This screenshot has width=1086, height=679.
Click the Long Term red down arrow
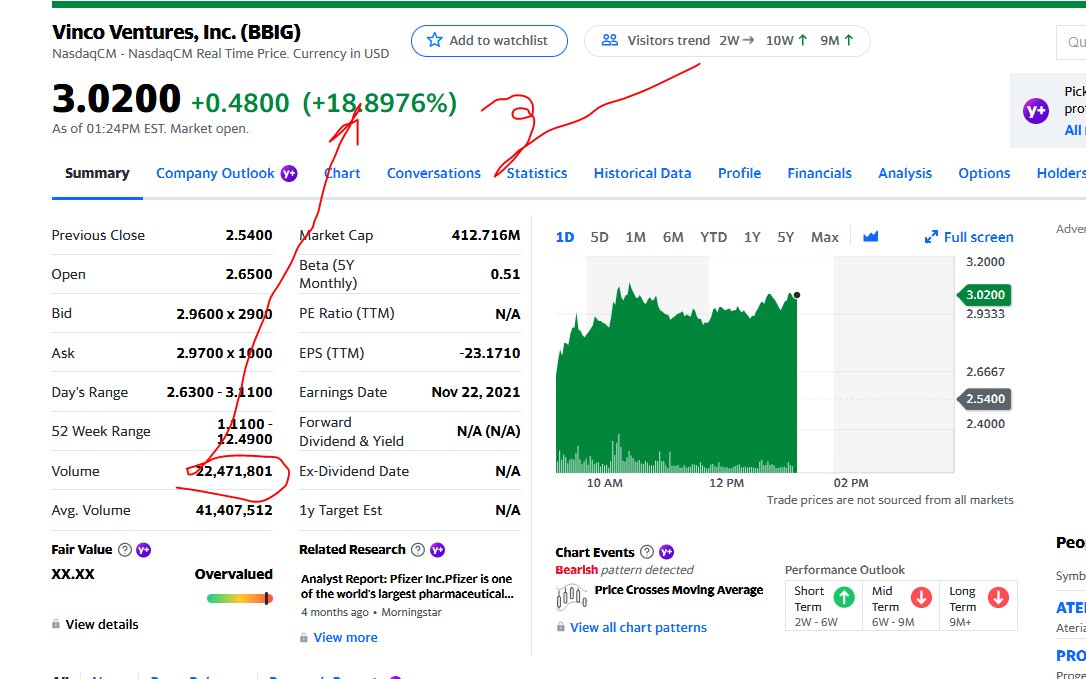coord(998,597)
